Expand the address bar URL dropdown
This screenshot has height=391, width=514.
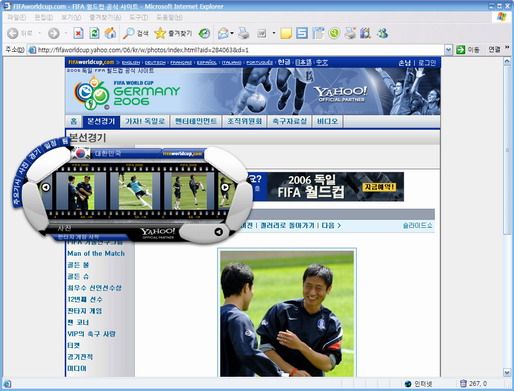click(448, 50)
